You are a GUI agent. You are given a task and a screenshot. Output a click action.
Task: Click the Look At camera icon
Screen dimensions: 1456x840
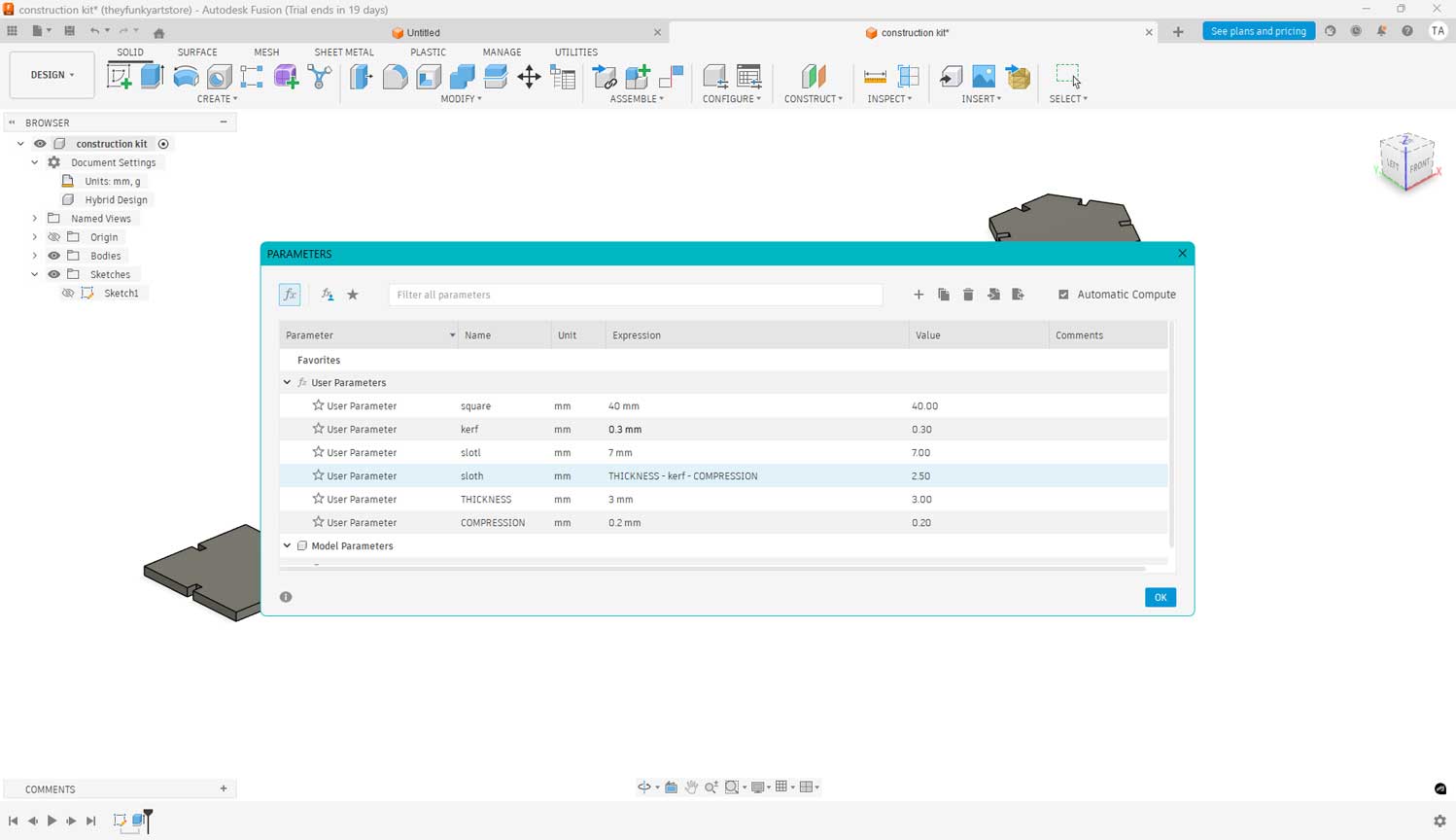pos(671,787)
